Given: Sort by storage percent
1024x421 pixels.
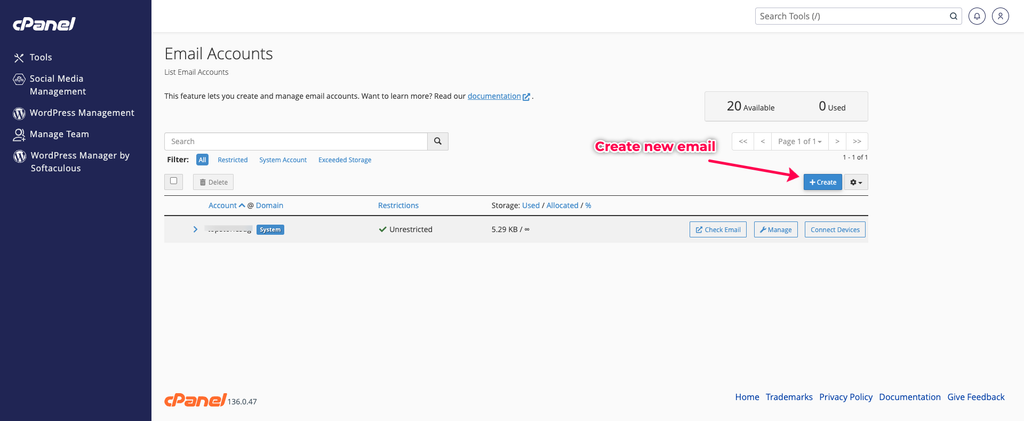Looking at the screenshot, I should [x=588, y=206].
